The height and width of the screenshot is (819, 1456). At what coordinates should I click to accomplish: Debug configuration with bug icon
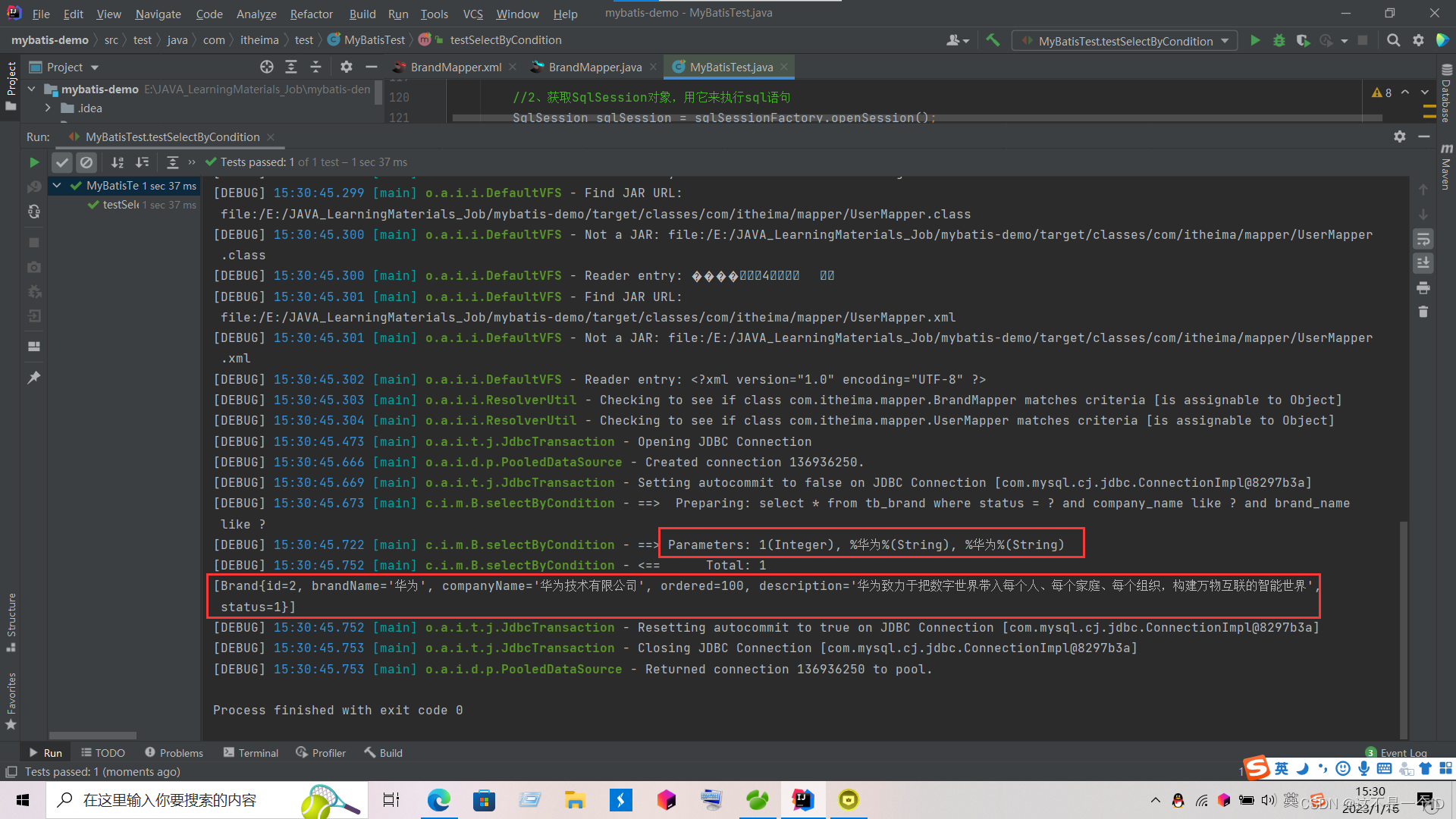click(1279, 40)
